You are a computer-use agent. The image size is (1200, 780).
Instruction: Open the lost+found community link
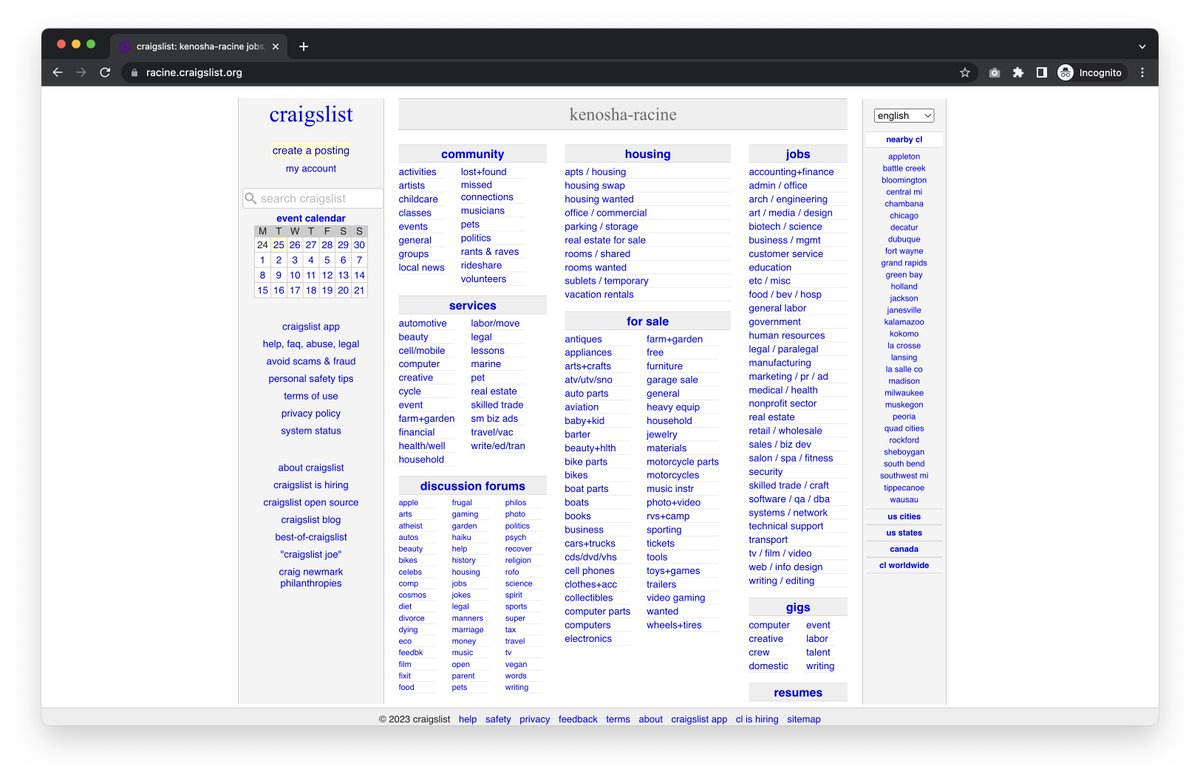[483, 172]
